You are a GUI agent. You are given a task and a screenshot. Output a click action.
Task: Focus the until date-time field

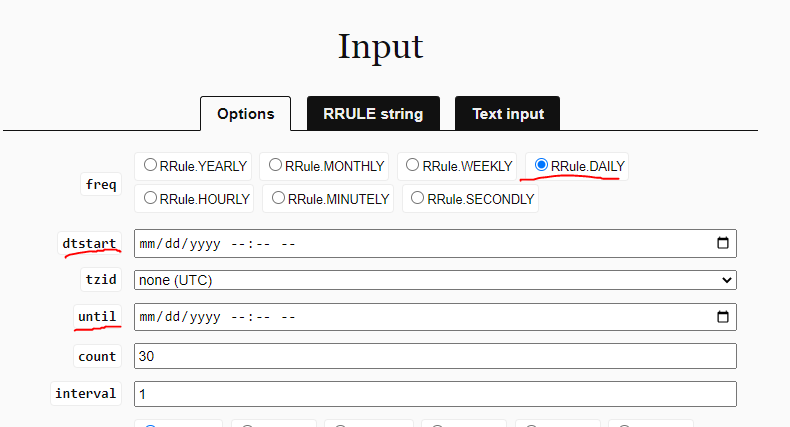pos(435,317)
